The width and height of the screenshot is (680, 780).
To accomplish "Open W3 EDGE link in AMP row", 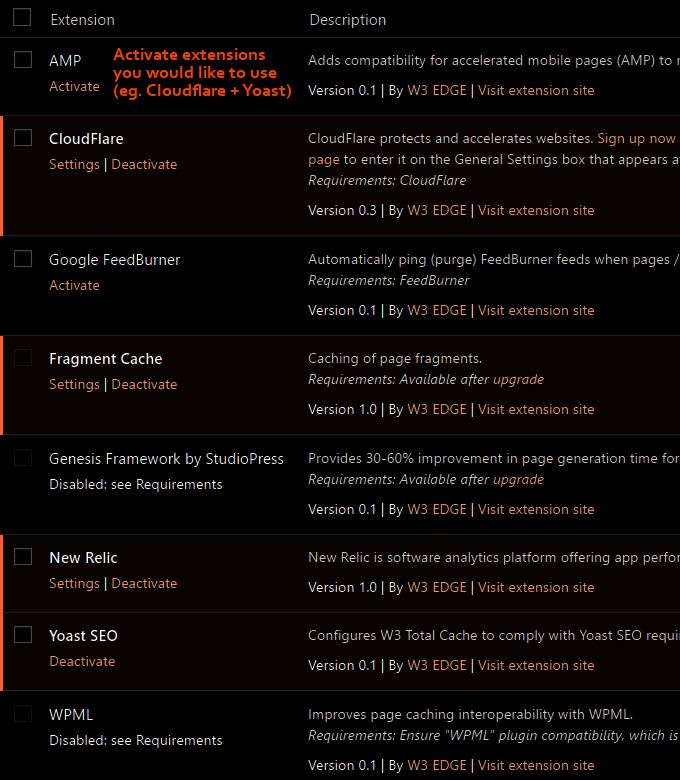I will [437, 91].
